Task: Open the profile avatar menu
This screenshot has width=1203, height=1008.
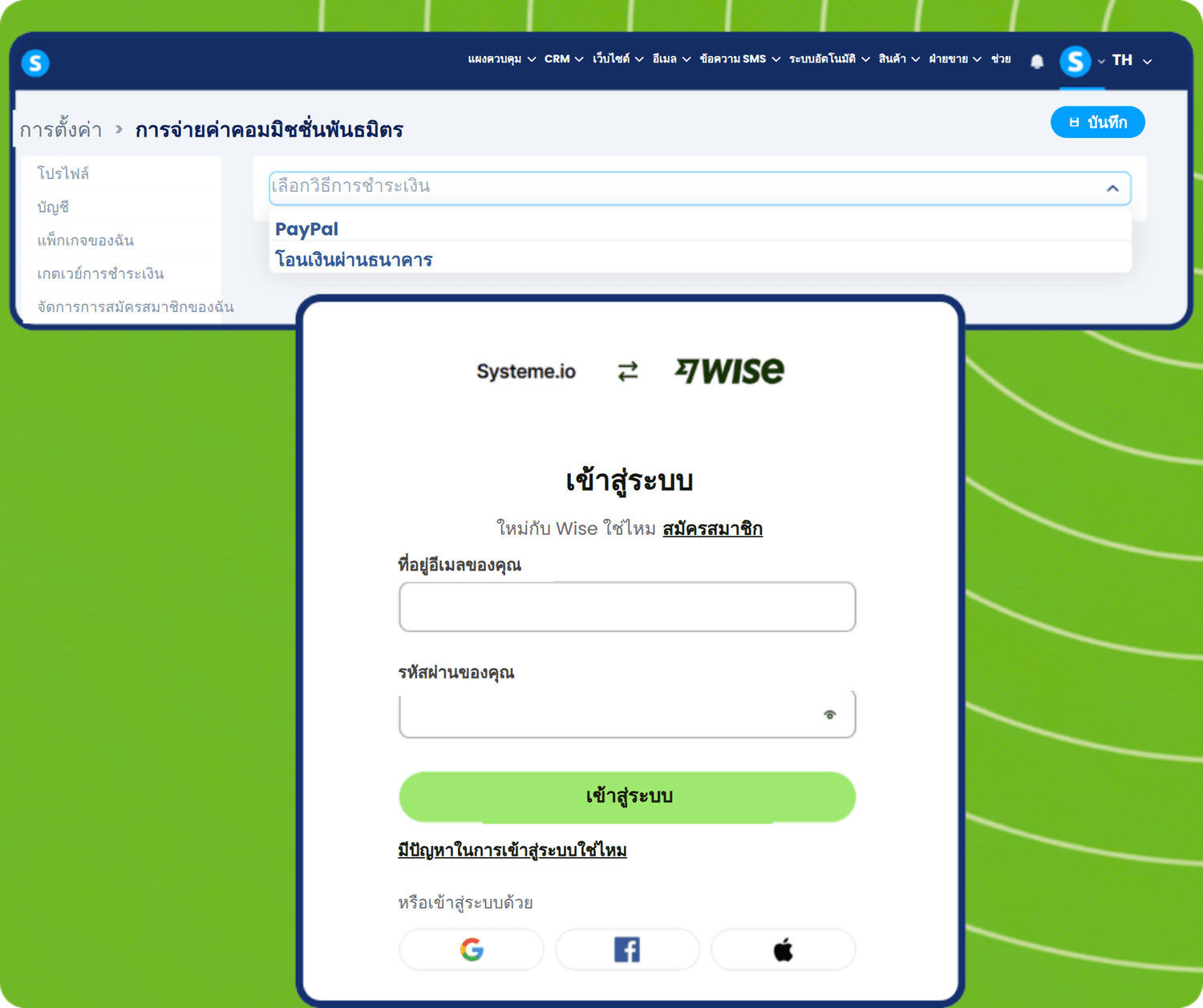Action: 1075,61
